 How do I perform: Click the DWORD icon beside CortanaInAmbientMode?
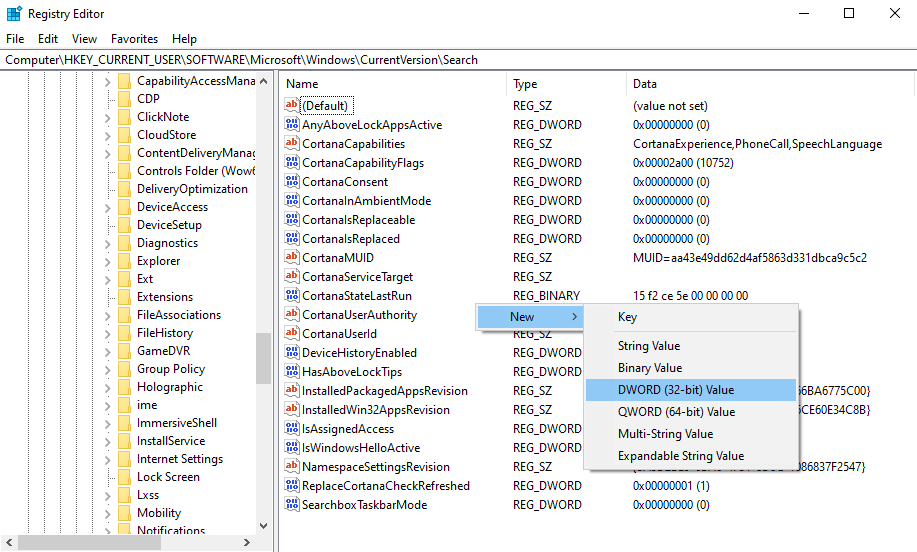point(291,200)
